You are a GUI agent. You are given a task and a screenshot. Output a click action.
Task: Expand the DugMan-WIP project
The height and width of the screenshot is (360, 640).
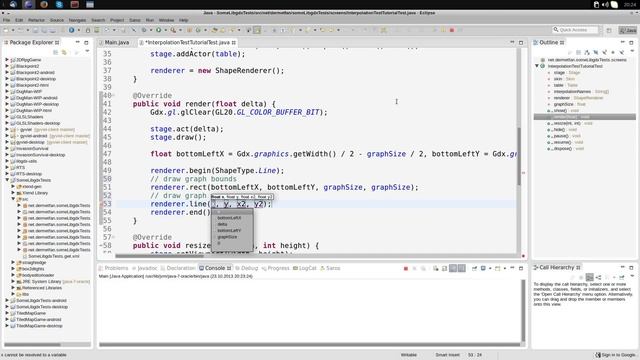[7, 91]
